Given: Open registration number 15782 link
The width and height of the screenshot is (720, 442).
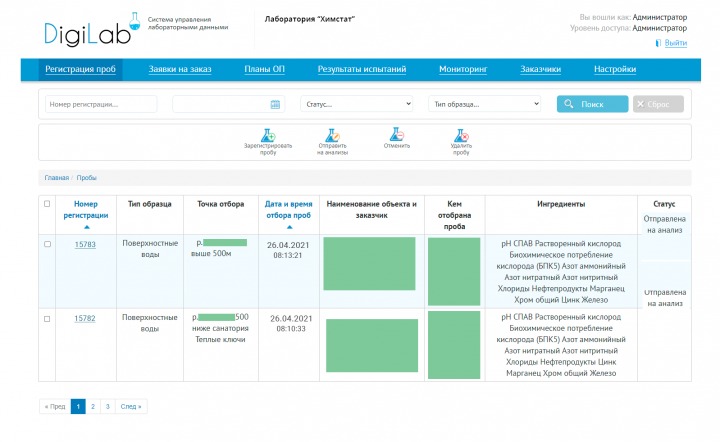Looking at the screenshot, I should click(x=85, y=318).
